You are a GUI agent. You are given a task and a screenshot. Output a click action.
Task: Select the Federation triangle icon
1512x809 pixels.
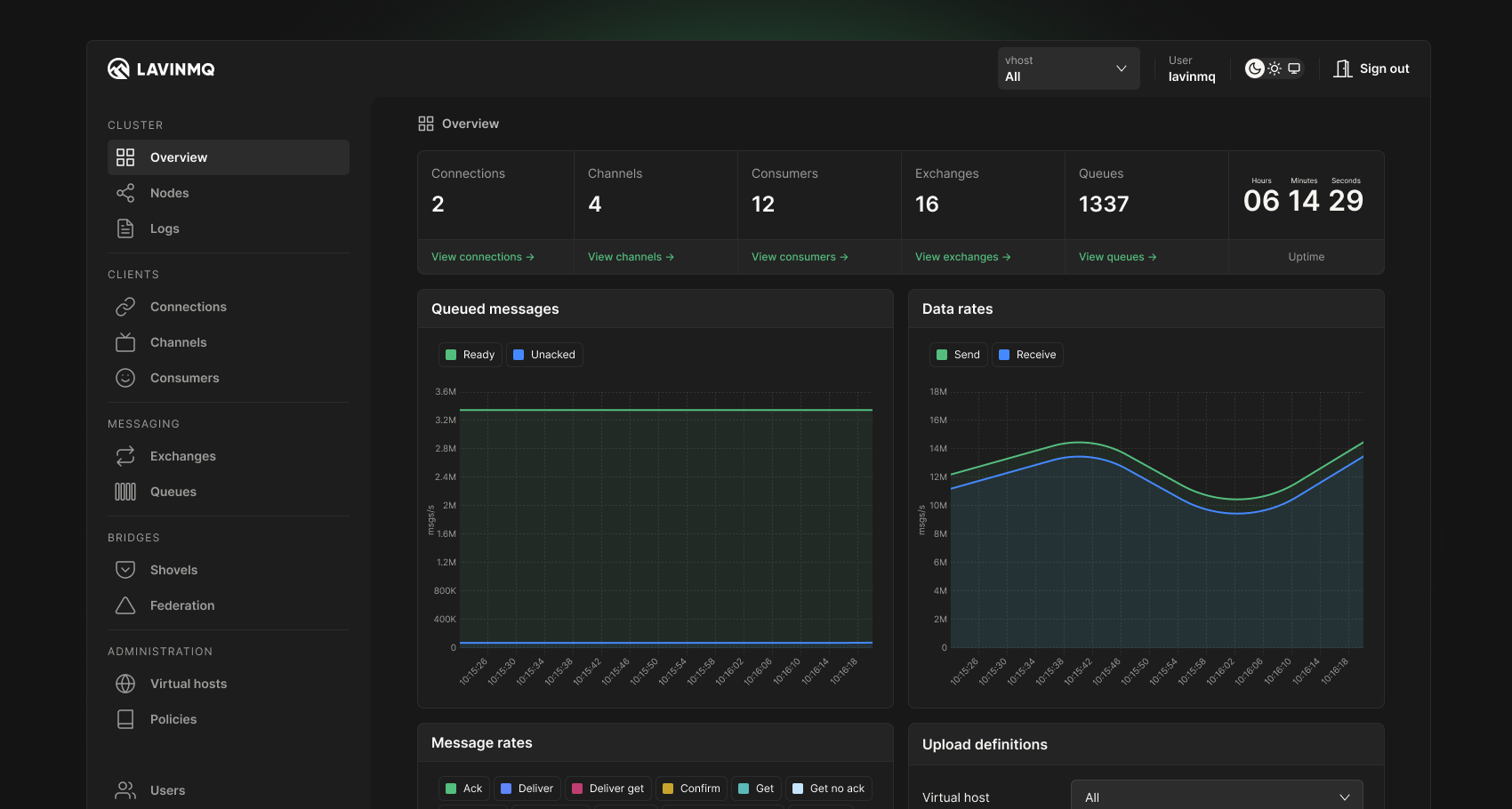click(125, 605)
